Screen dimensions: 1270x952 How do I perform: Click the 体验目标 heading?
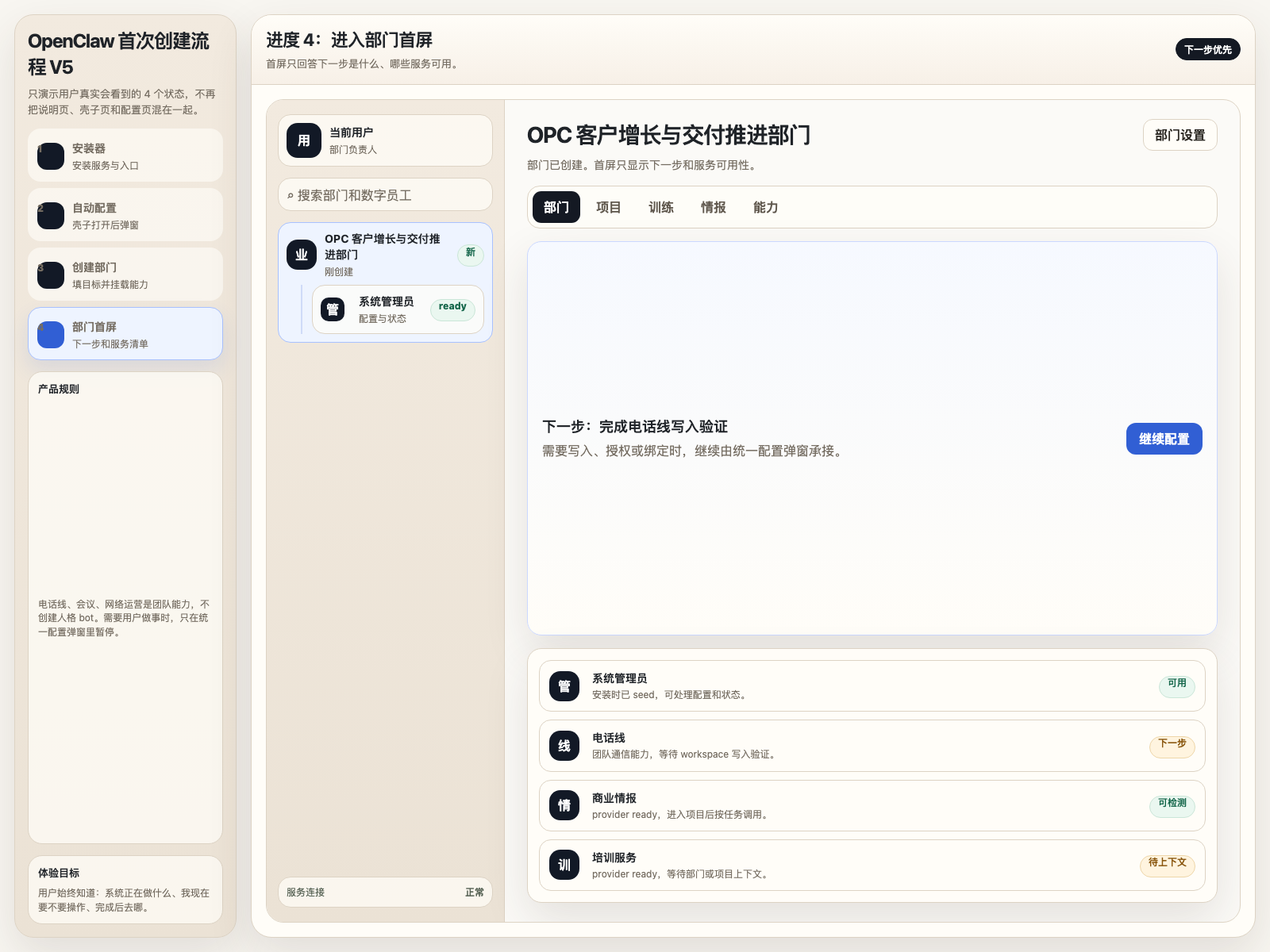pos(59,873)
